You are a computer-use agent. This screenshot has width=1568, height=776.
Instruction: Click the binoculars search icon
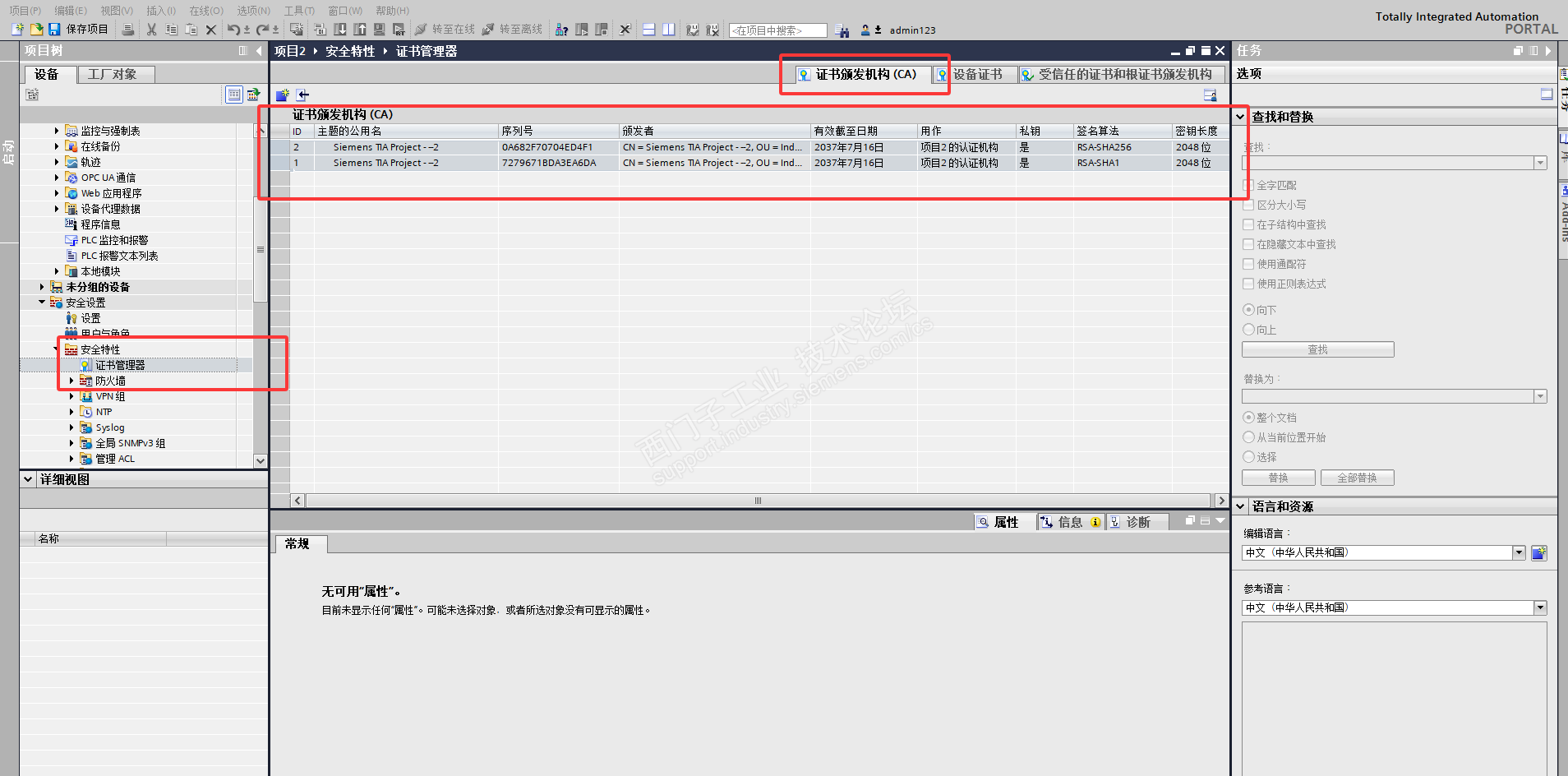tap(842, 30)
